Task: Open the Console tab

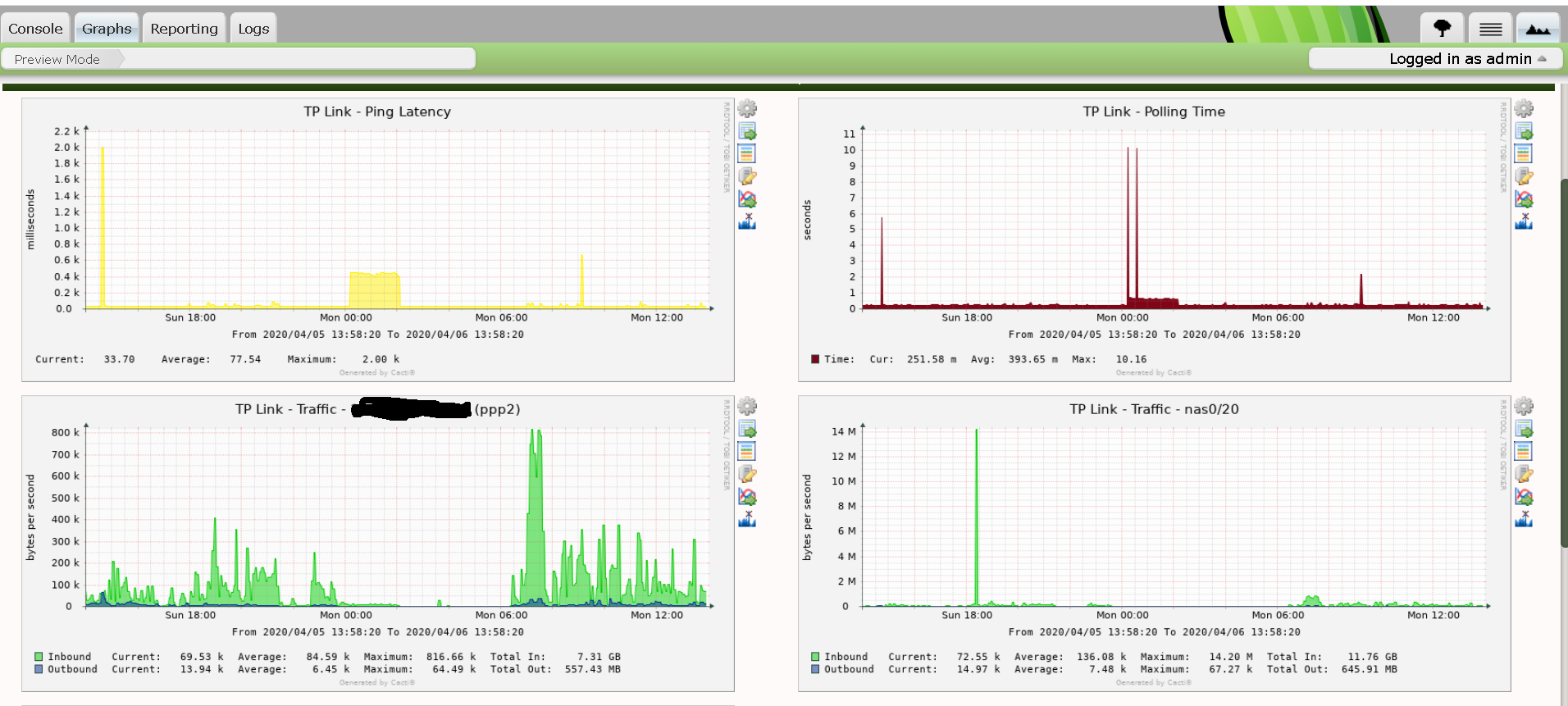Action: (x=35, y=29)
